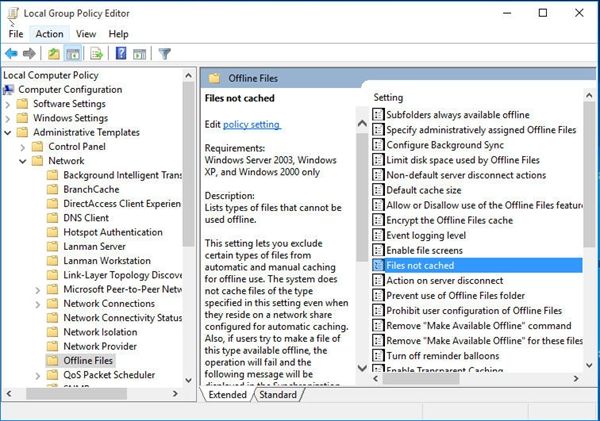Click the Forward arrow toolbar icon
This screenshot has width=600, height=421.
(x=29, y=54)
